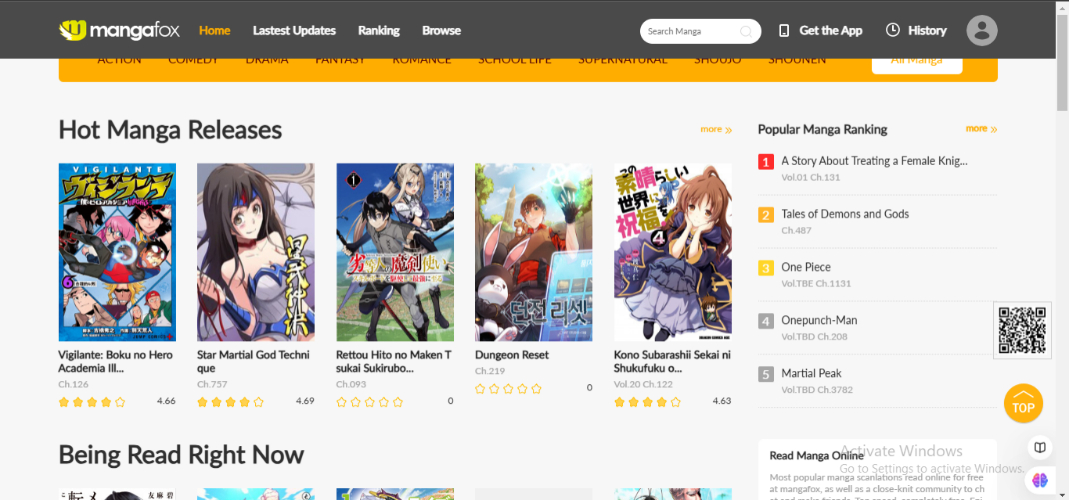Image resolution: width=1069 pixels, height=500 pixels.
Task: Click the empty stars under Rettou Hito no Maken
Action: (x=370, y=402)
